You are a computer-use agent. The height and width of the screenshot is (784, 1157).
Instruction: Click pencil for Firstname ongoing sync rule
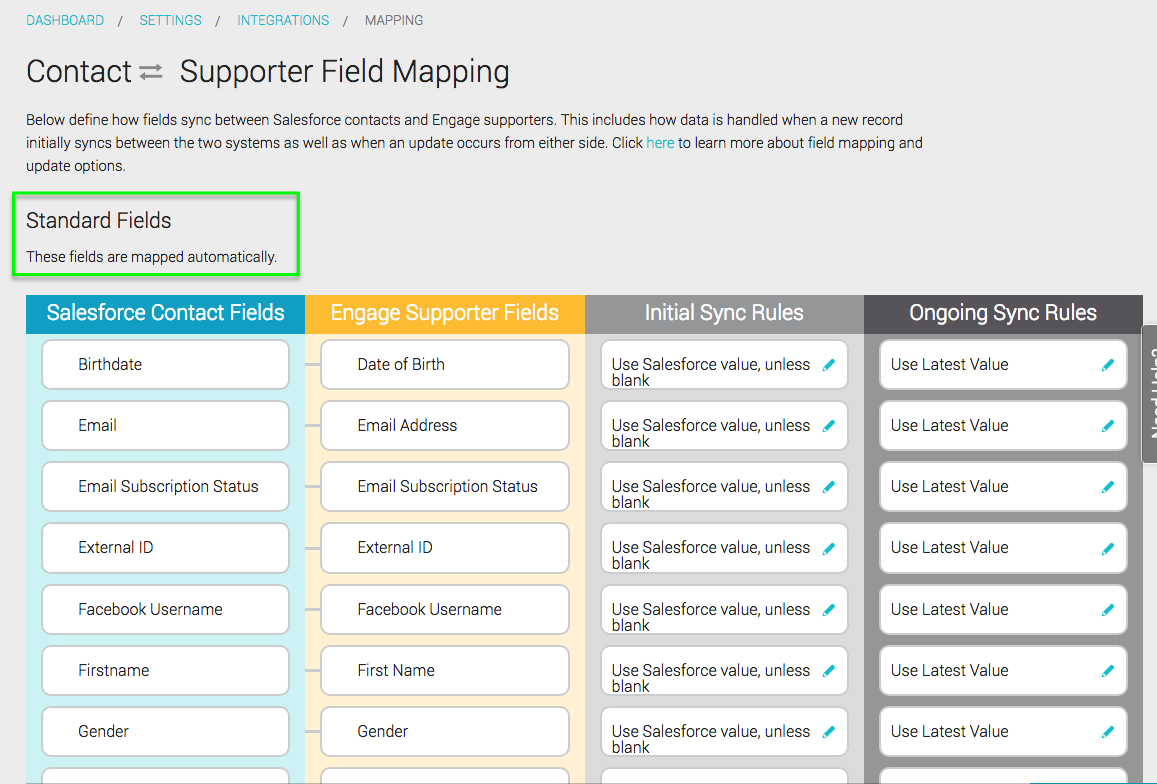point(1108,671)
